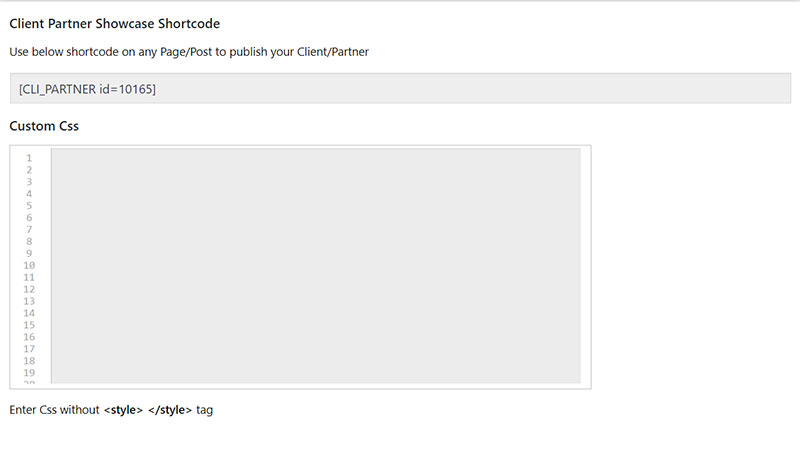Select line number 3 in gutter

pos(29,182)
